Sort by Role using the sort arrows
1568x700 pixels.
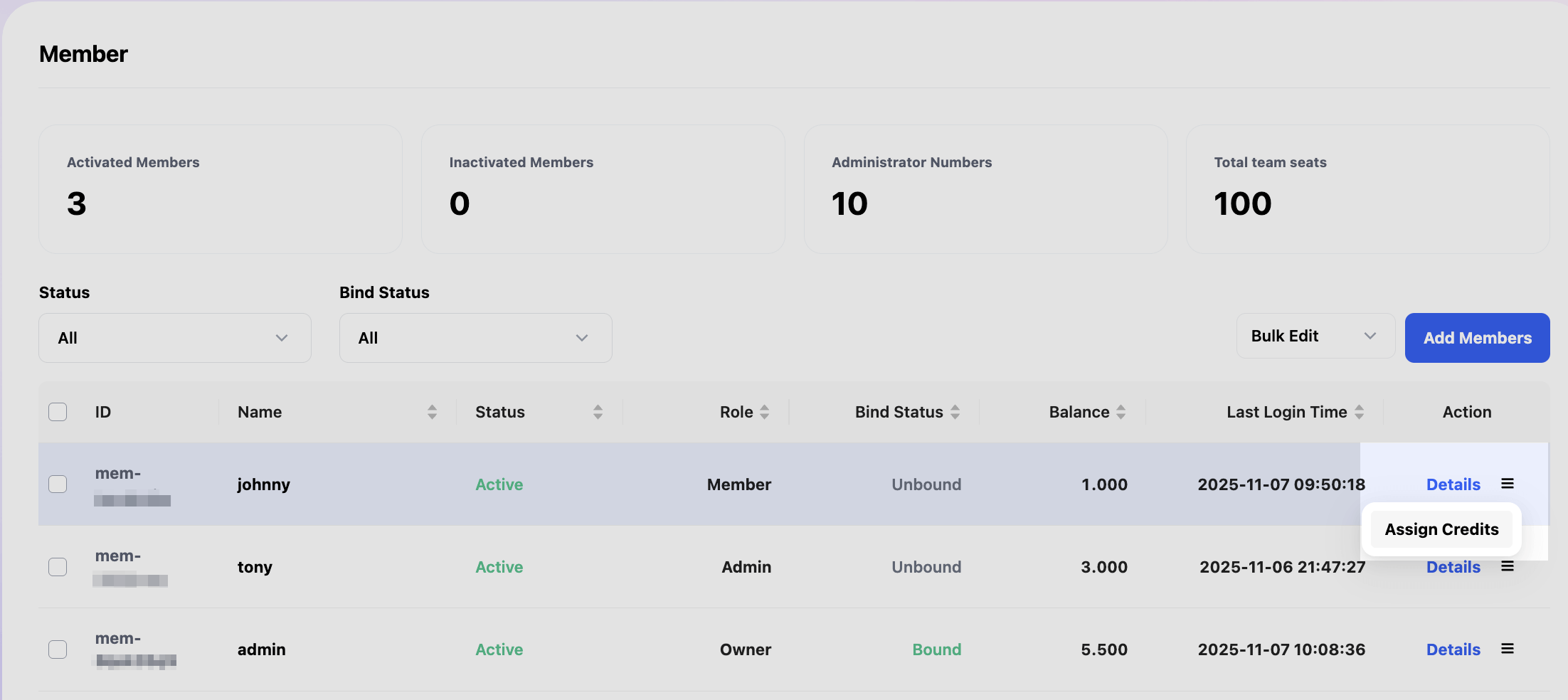tap(764, 412)
